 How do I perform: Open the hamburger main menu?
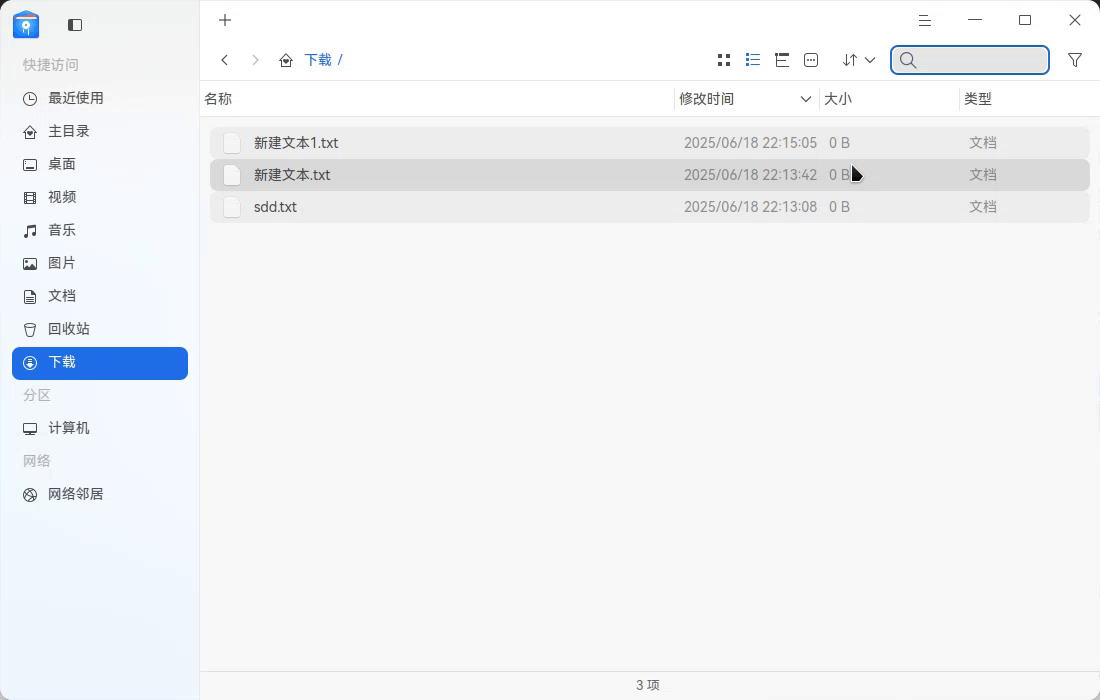(x=925, y=20)
